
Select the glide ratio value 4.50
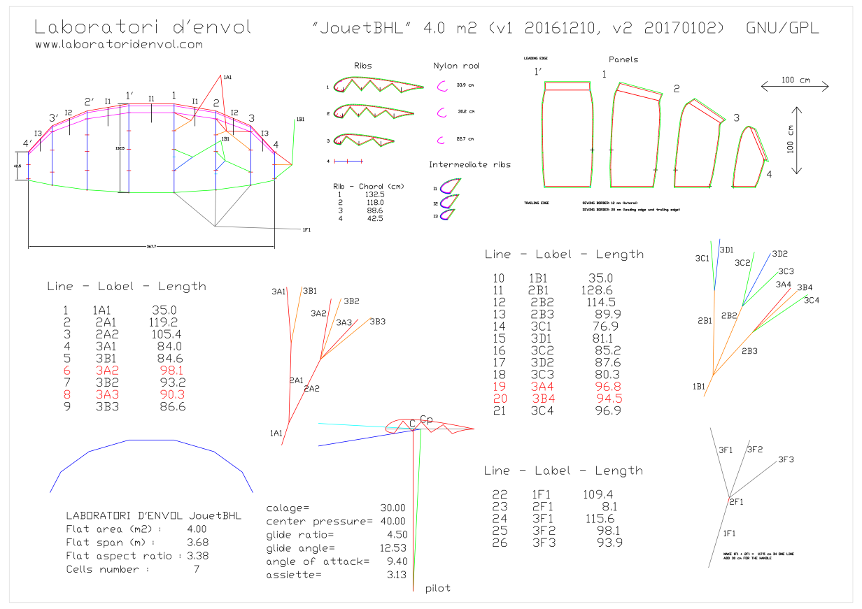(x=397, y=535)
